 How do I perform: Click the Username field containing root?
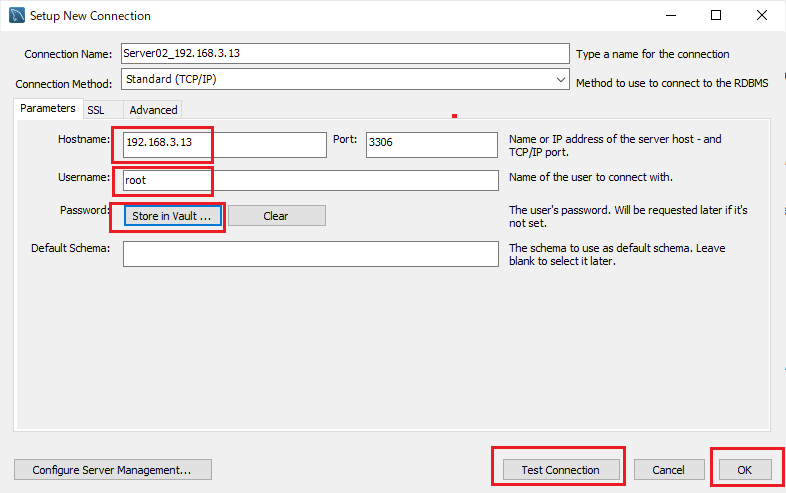tap(311, 181)
